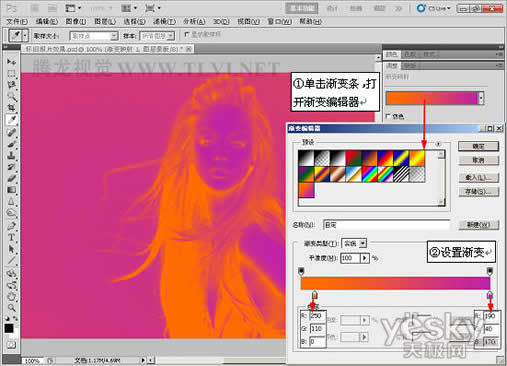Enable the 显示取样环 sampling ring checkbox
This screenshot has width=507, height=366.
[187, 34]
